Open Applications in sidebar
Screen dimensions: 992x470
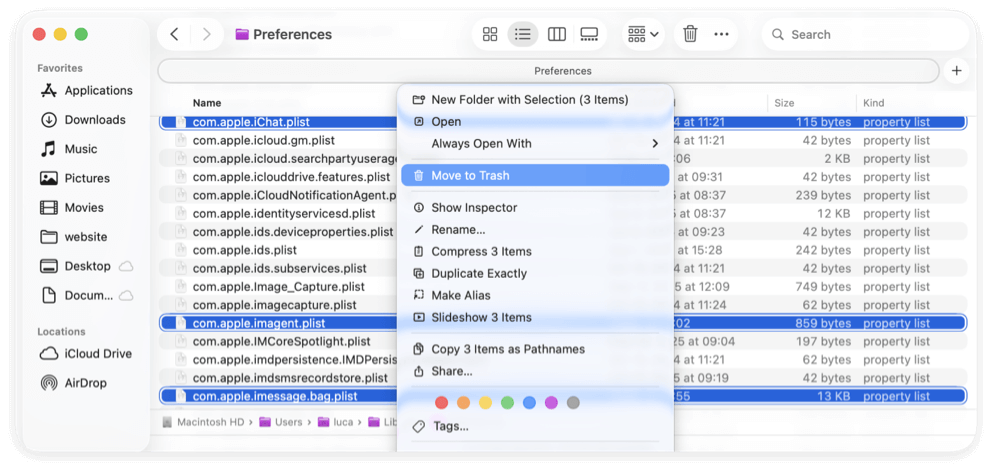[x=86, y=90]
